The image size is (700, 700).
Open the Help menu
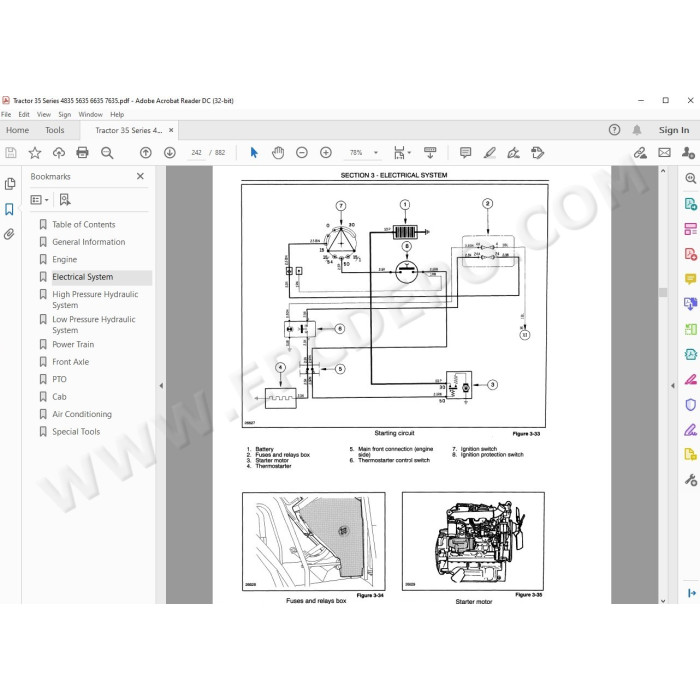[x=117, y=115]
